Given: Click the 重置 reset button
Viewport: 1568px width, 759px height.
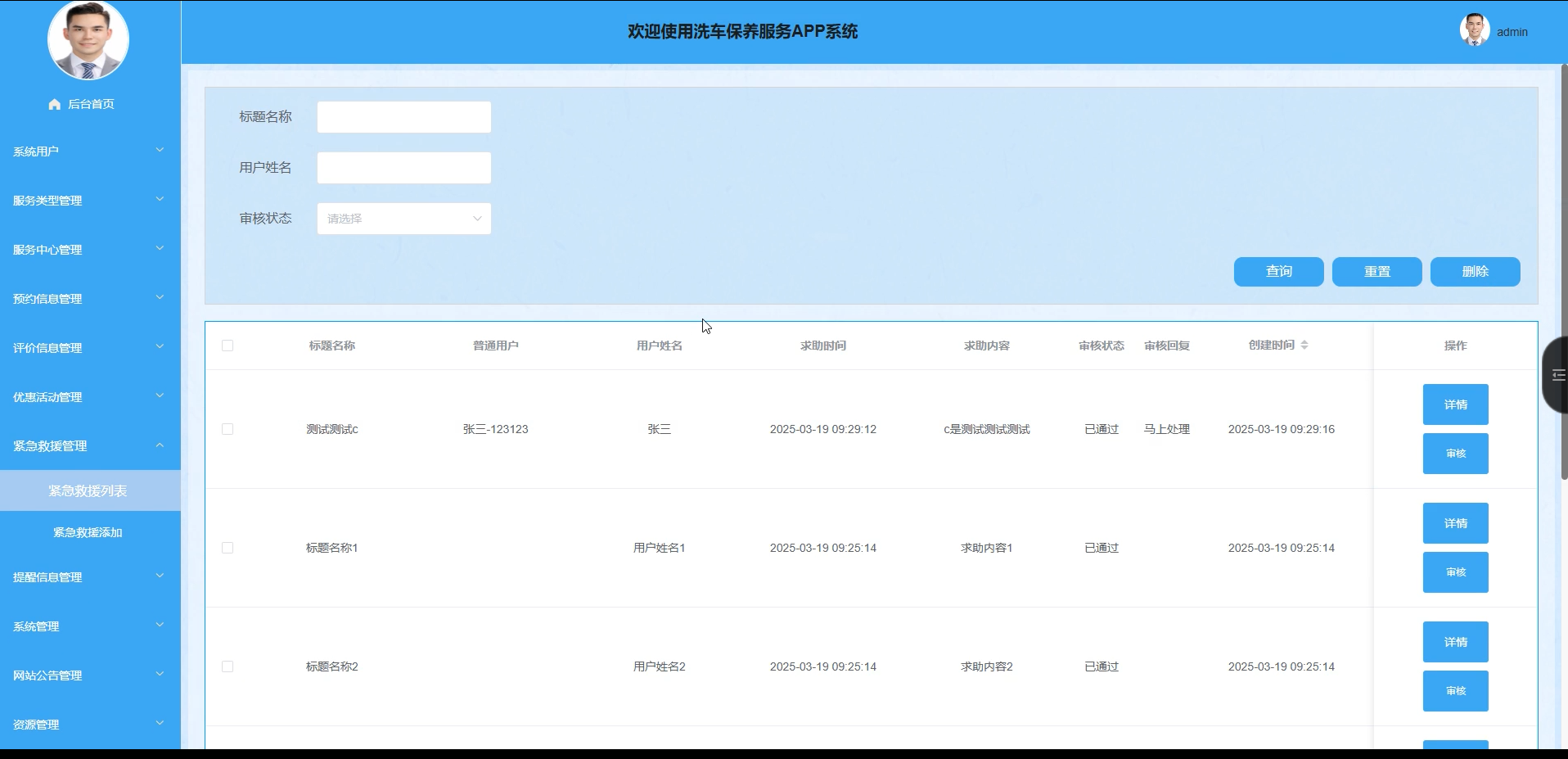Looking at the screenshot, I should tap(1377, 272).
